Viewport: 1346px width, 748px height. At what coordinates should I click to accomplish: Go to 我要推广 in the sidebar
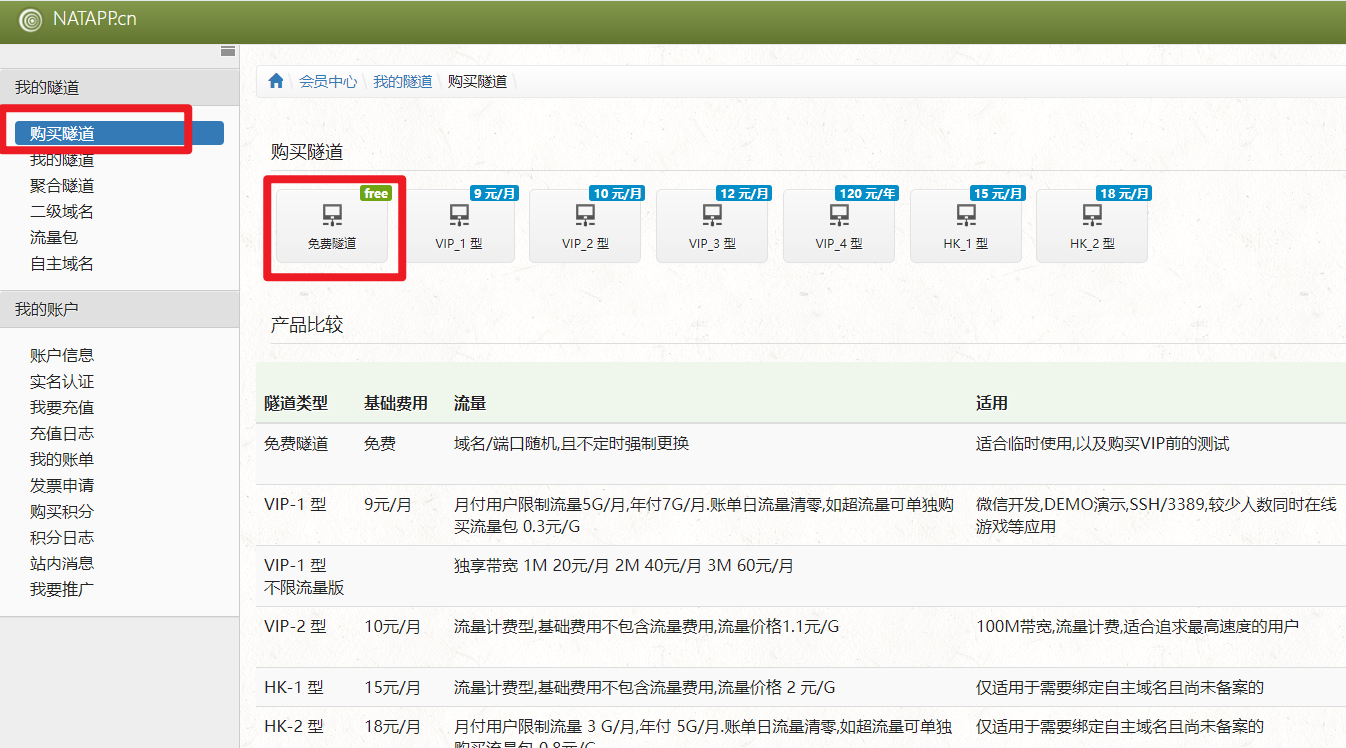(62, 590)
